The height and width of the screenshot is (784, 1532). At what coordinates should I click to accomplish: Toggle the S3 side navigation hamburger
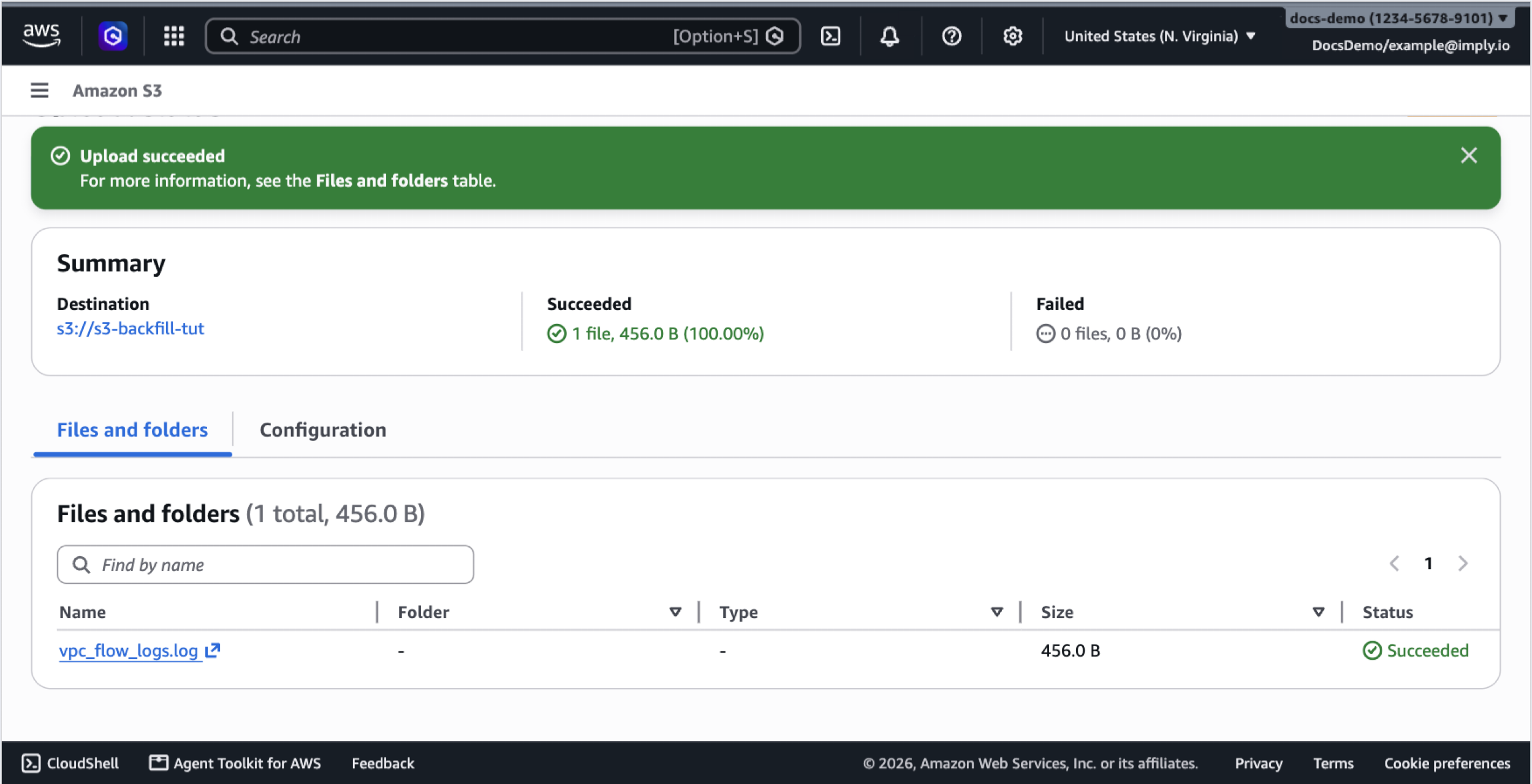click(x=40, y=91)
